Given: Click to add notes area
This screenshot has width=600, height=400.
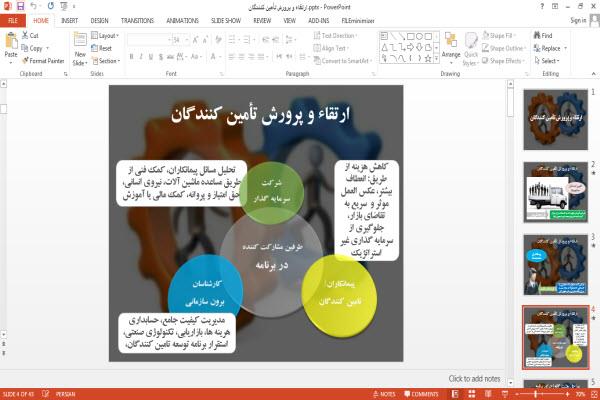Looking at the screenshot, I should pyautogui.click(x=474, y=379).
